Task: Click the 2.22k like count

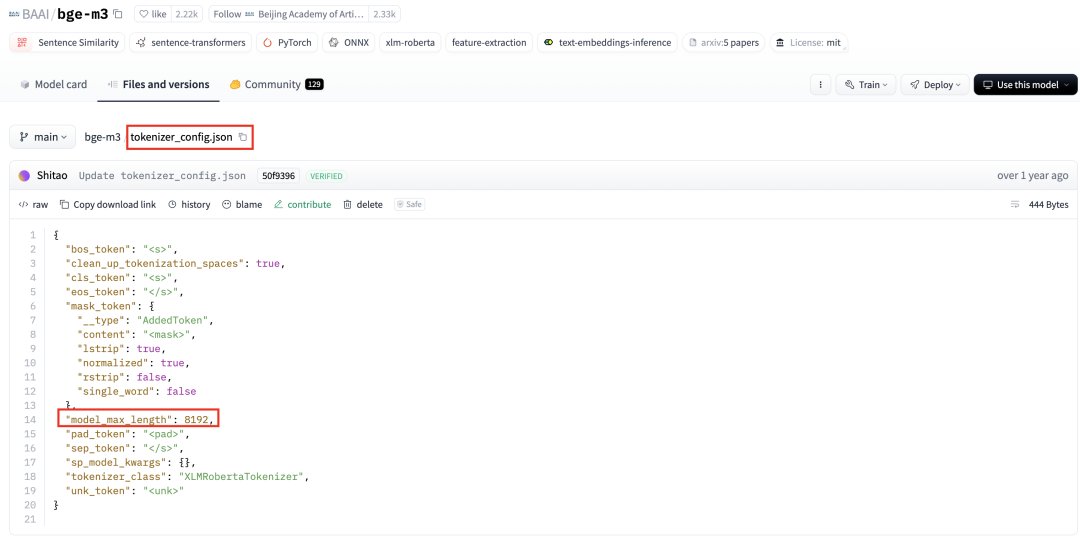Action: [186, 14]
